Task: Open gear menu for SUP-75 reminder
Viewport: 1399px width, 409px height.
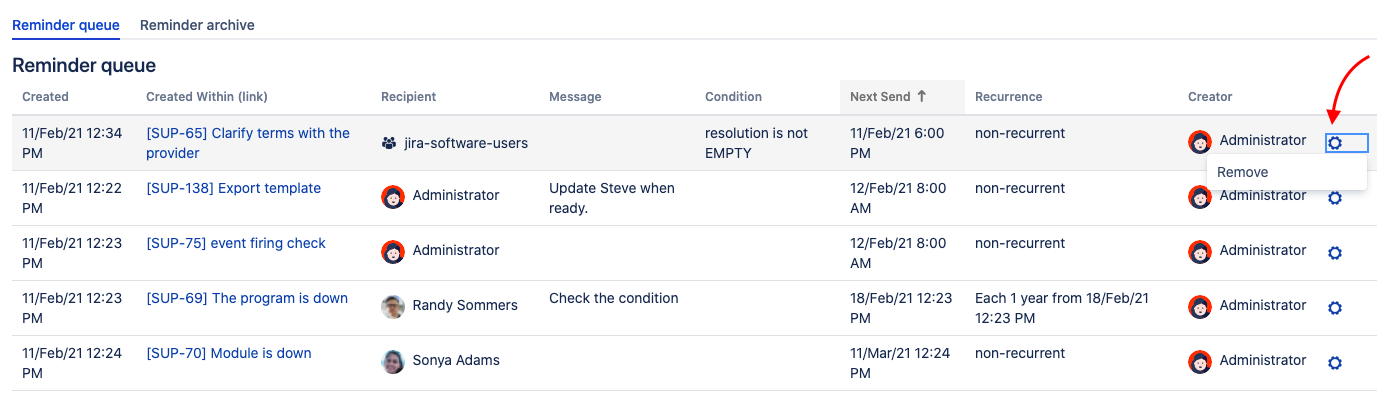Action: click(x=1334, y=253)
